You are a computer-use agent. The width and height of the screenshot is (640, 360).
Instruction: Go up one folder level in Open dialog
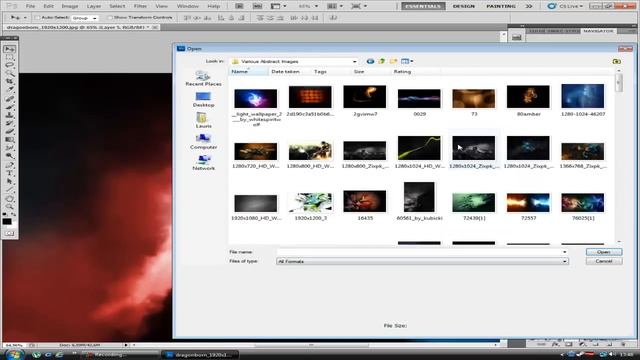point(382,61)
